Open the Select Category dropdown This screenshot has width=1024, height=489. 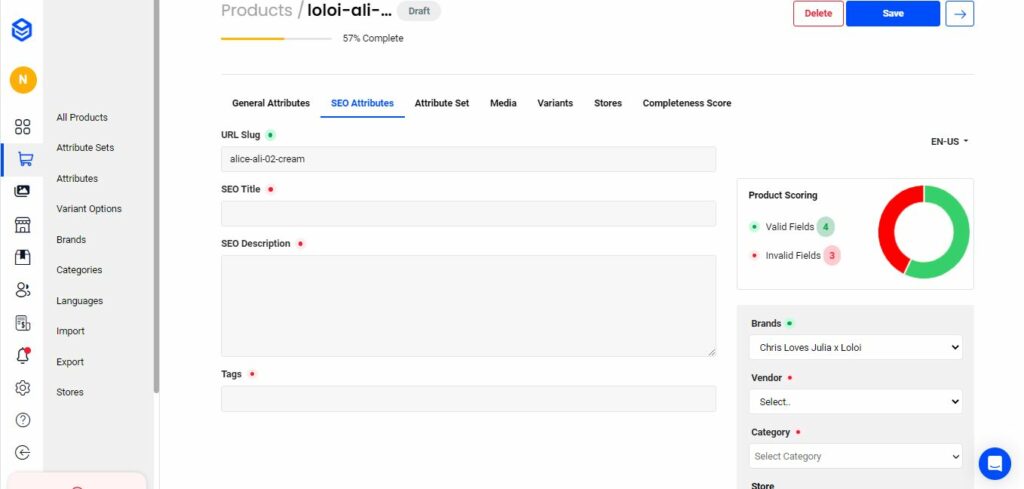click(x=855, y=456)
